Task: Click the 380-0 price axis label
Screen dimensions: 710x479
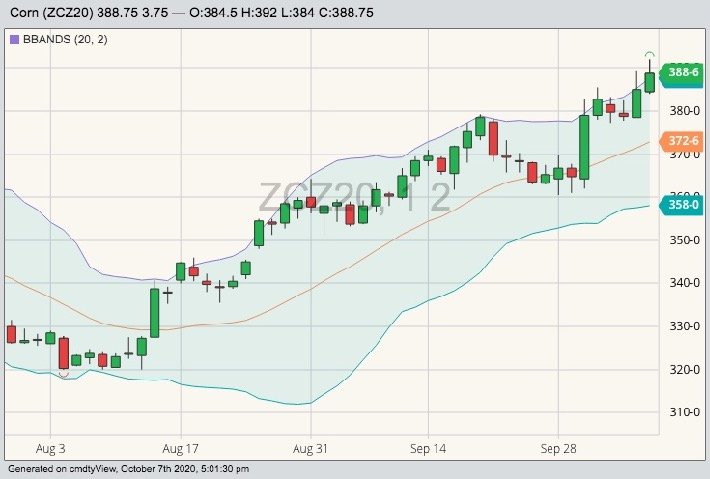Action: 684,110
